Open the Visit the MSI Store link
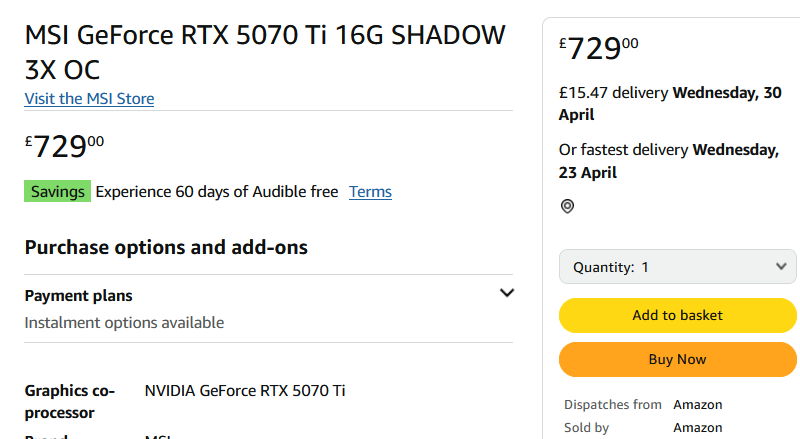 click(x=89, y=98)
